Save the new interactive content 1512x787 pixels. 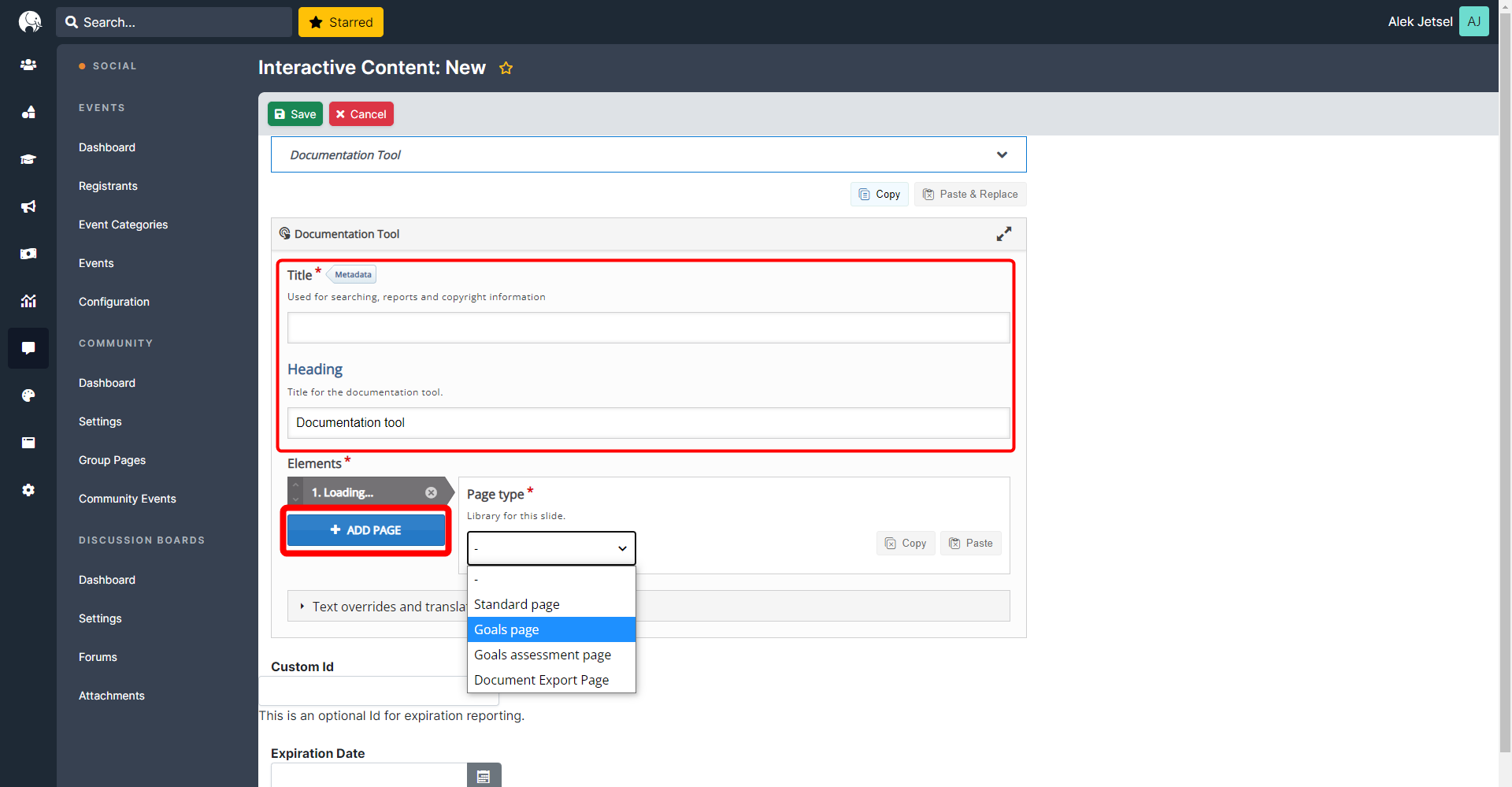295,113
